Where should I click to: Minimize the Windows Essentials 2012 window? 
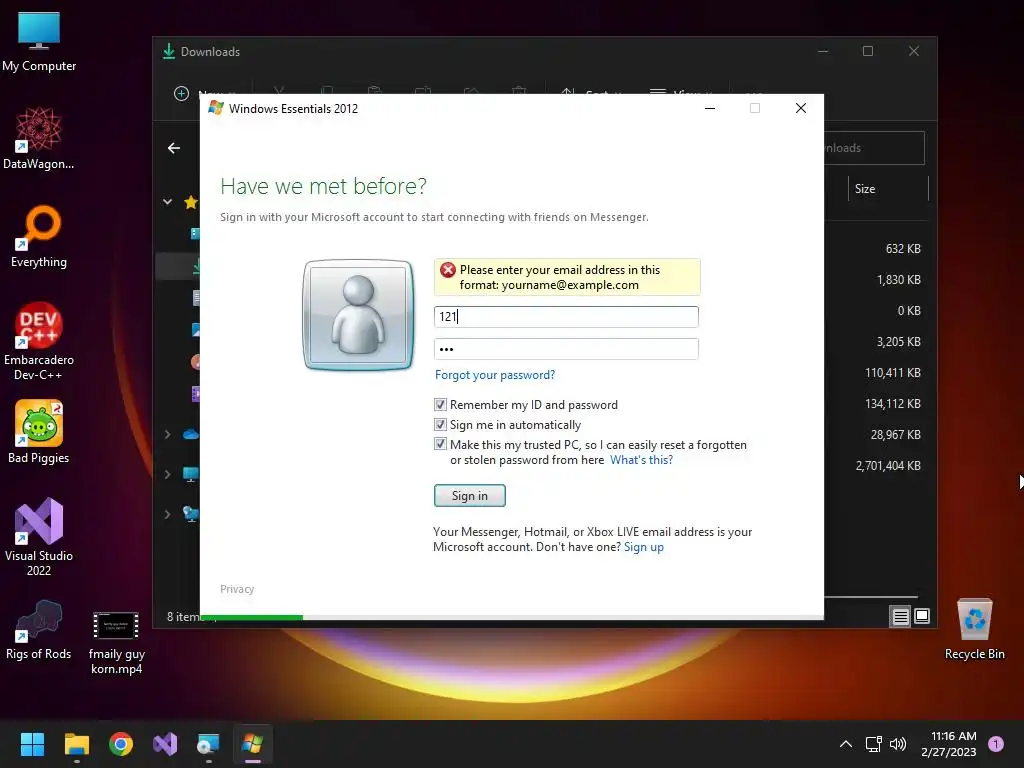coord(710,108)
